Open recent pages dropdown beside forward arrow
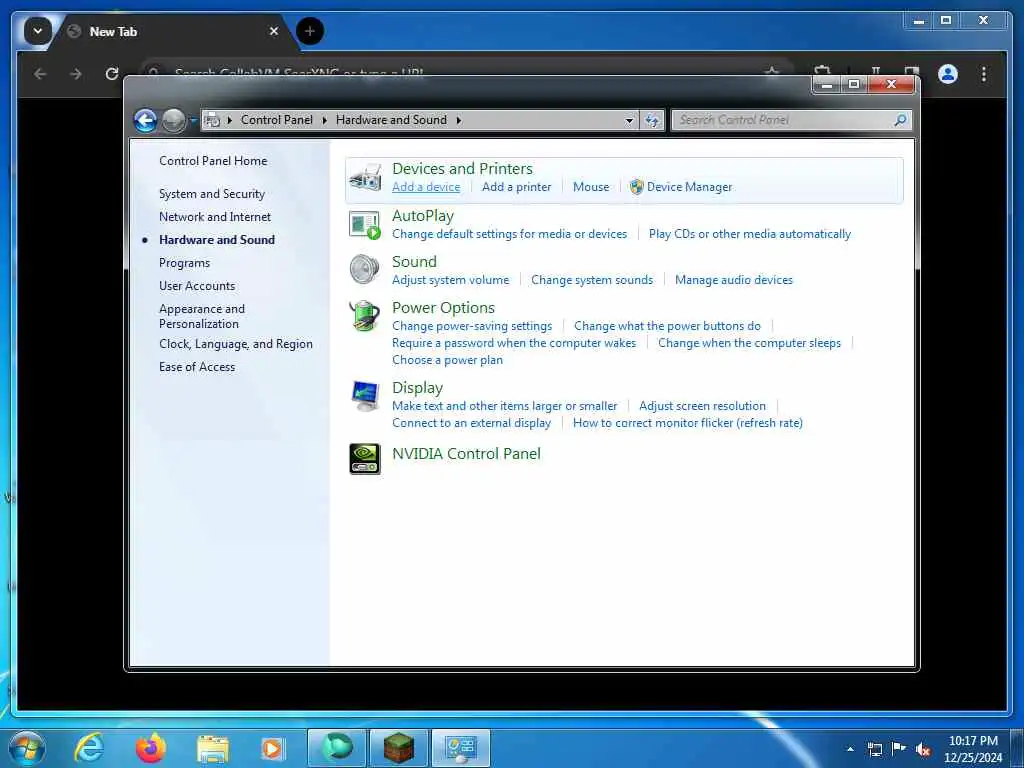Screen dimensions: 1024x768 point(193,120)
